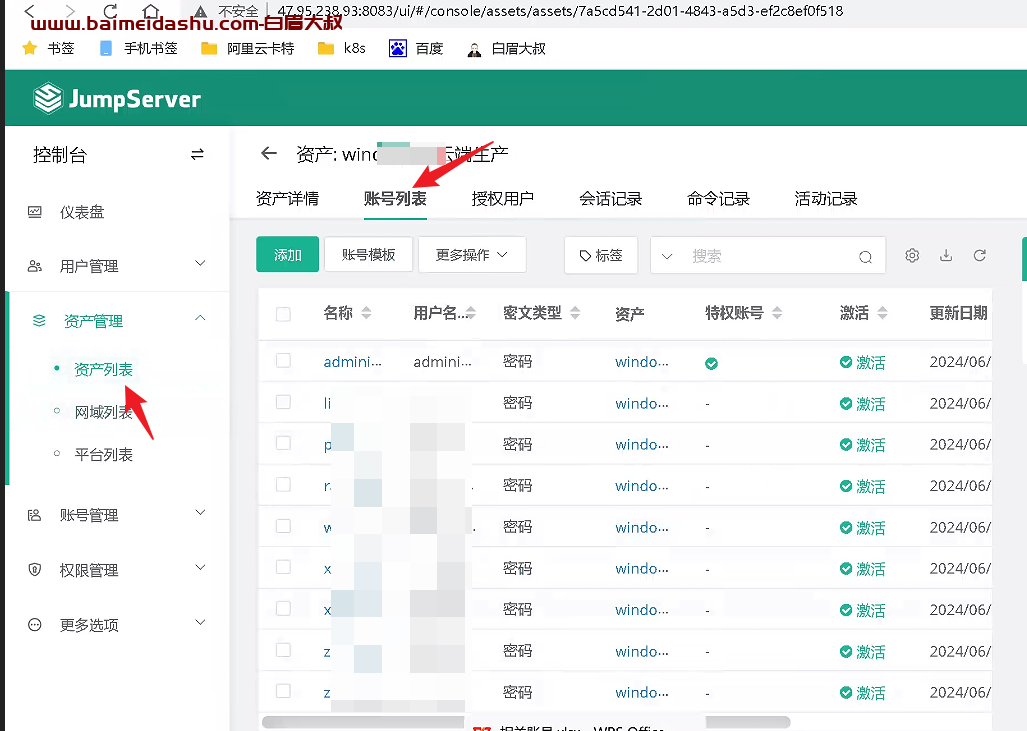Click the insecure site warning icon
1027x731 pixels.
[201, 11]
